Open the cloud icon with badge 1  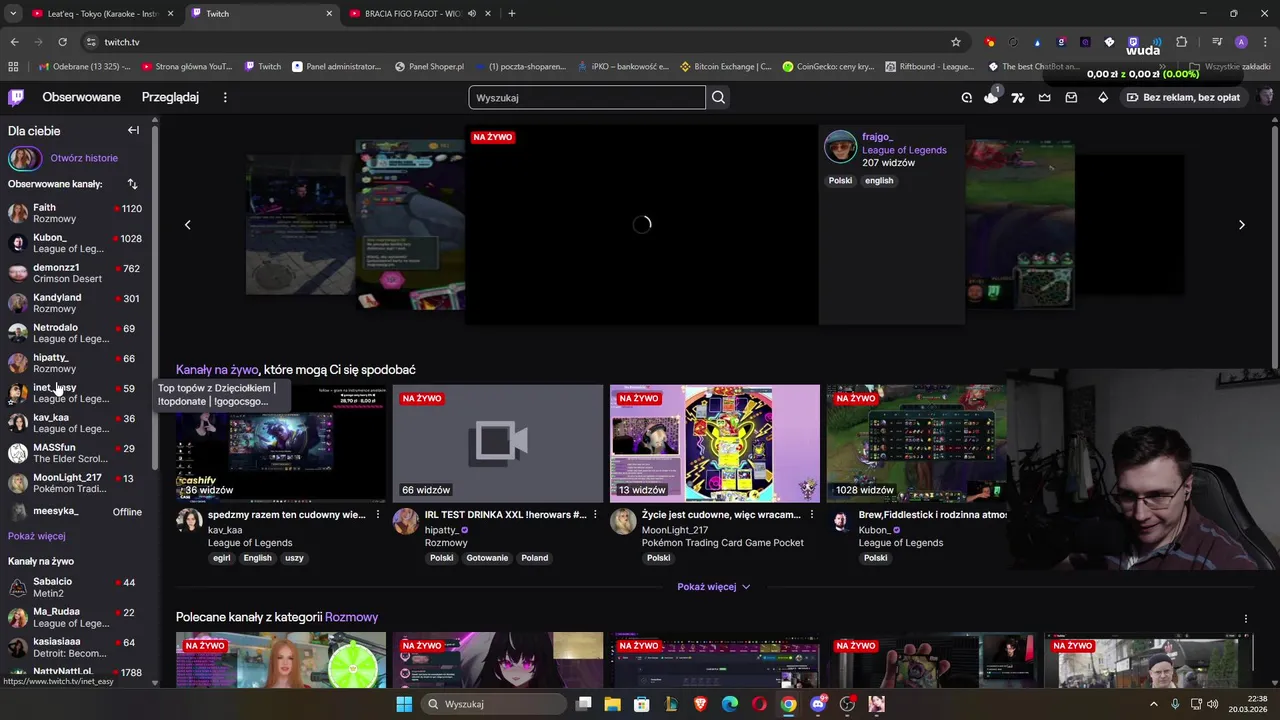pos(991,97)
